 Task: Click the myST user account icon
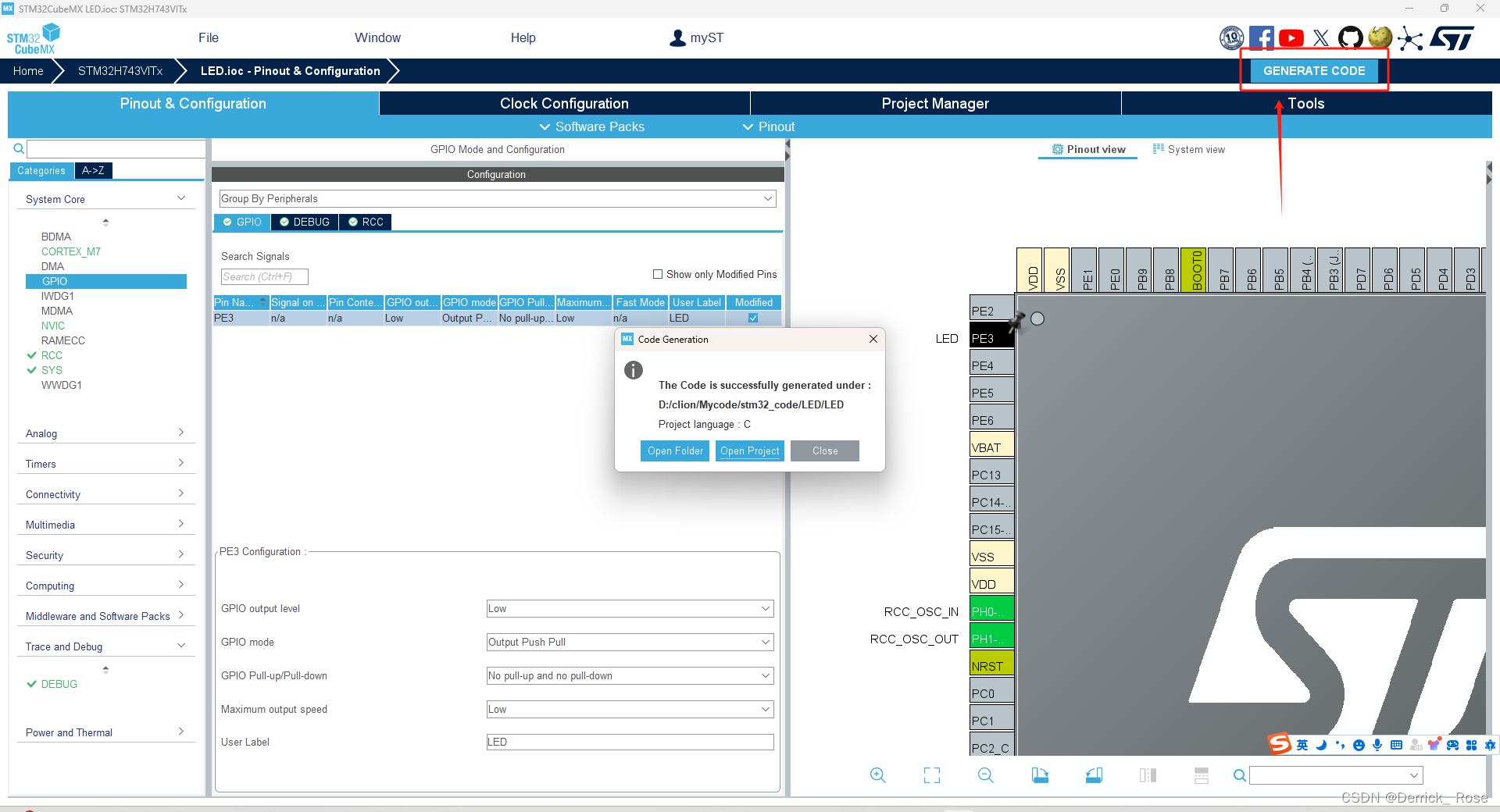coord(678,37)
